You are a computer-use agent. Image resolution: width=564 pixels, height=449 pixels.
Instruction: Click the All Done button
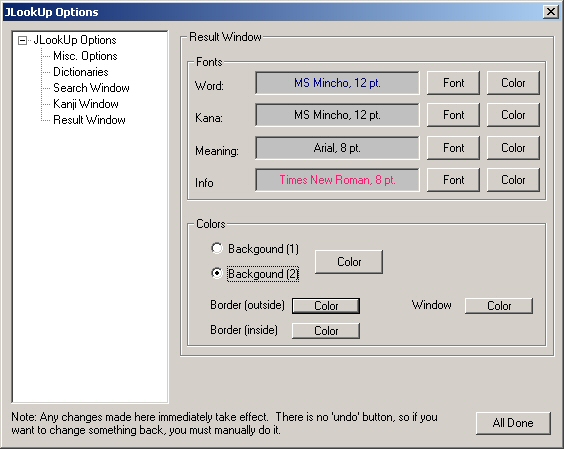coord(513,423)
